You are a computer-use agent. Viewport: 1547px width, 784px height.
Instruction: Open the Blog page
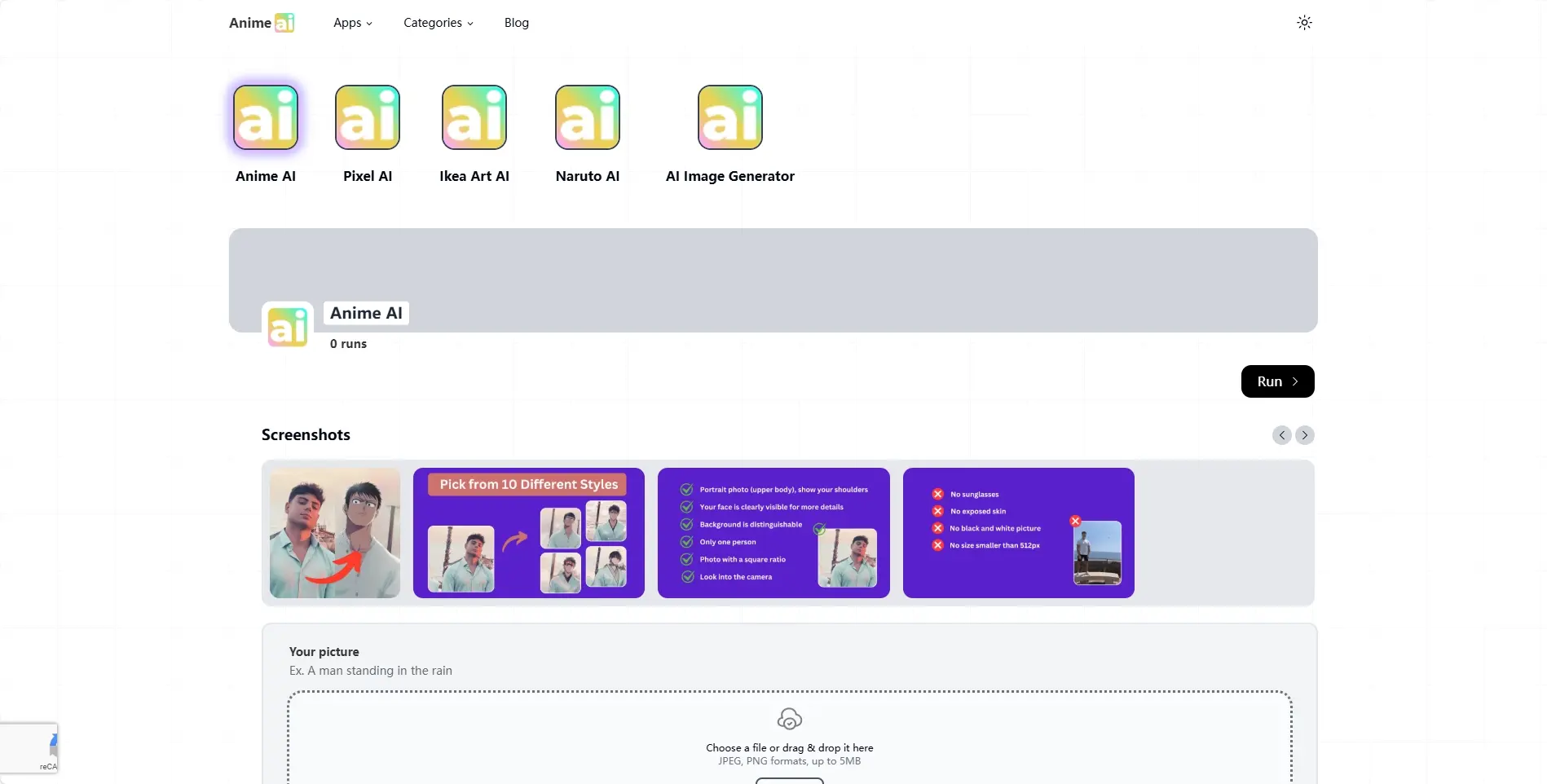pyautogui.click(x=517, y=23)
